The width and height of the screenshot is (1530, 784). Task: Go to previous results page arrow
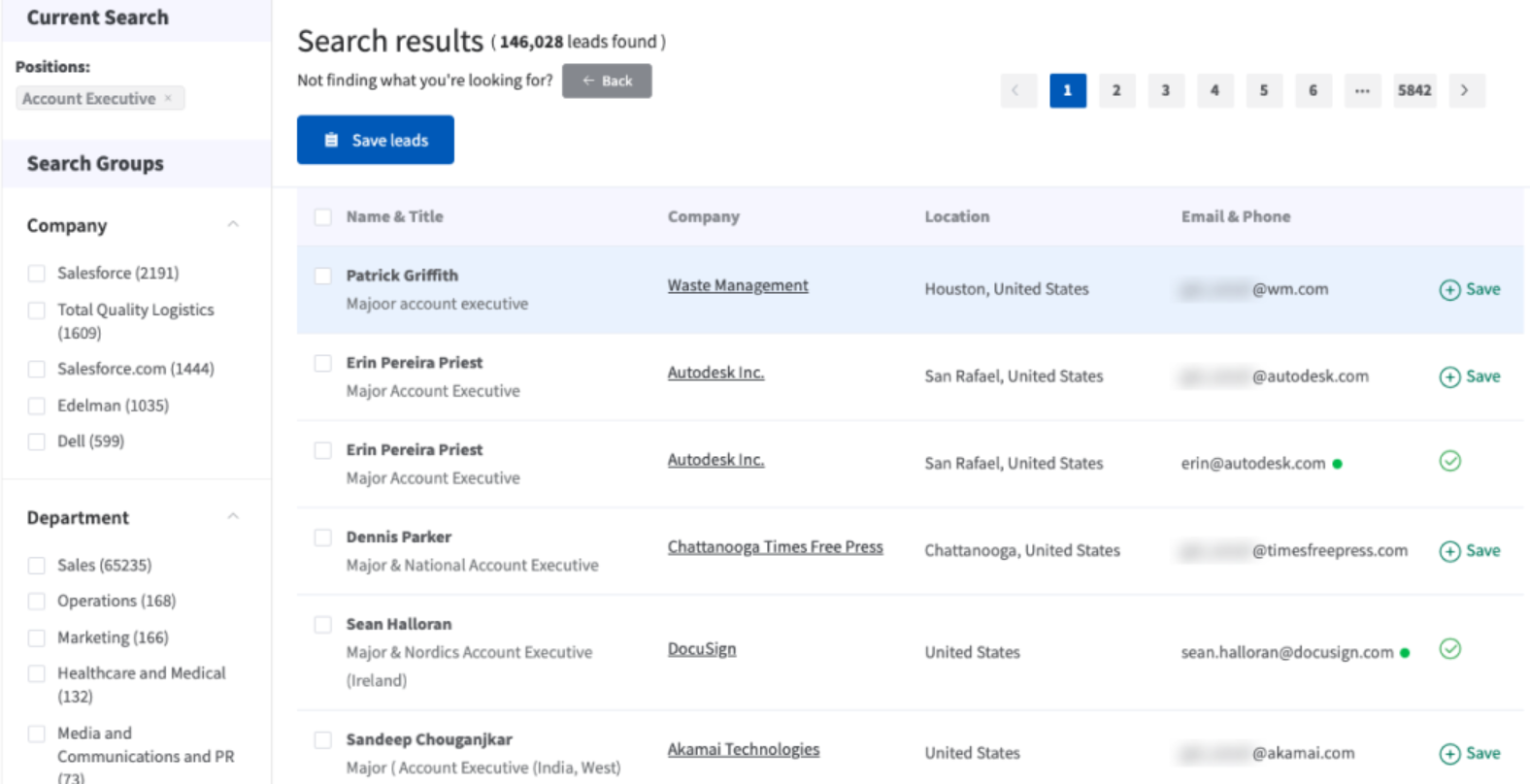click(1018, 90)
